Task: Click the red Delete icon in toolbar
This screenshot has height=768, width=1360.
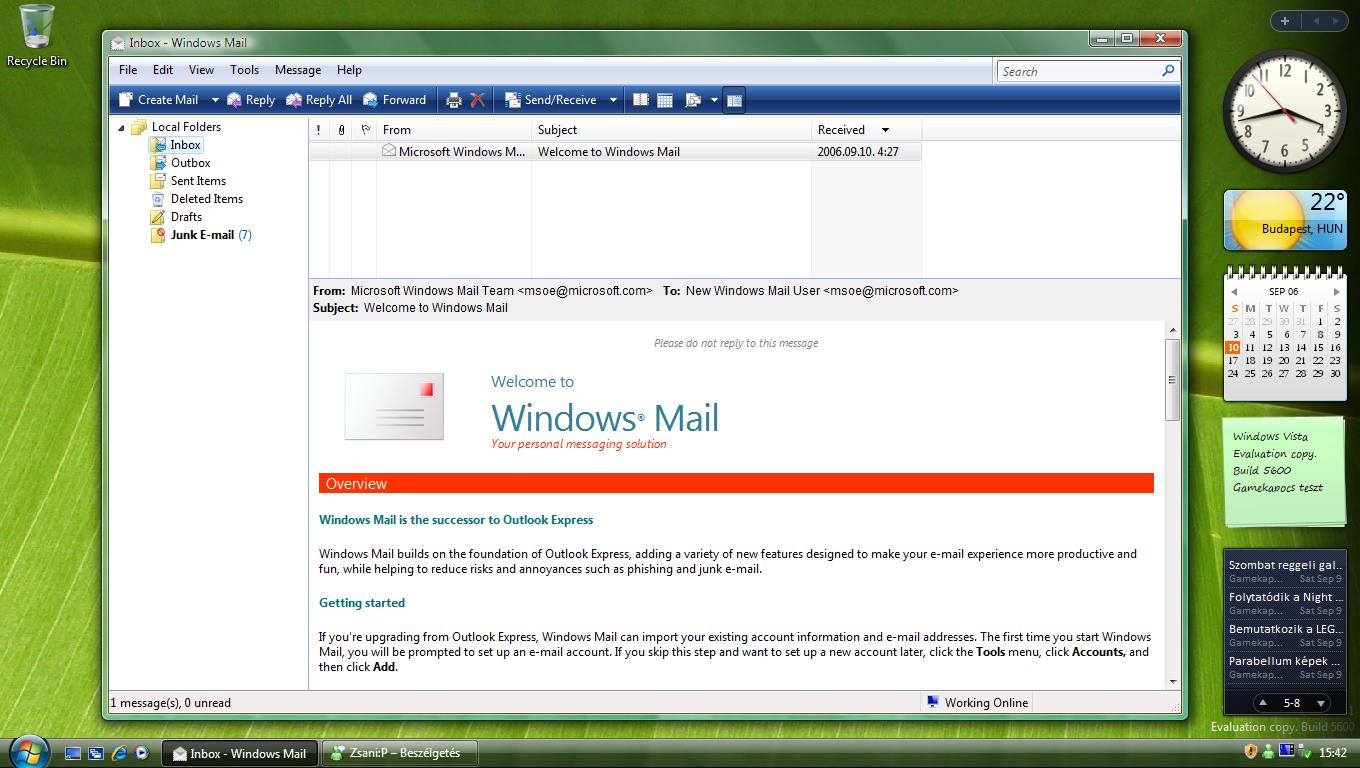Action: (478, 100)
